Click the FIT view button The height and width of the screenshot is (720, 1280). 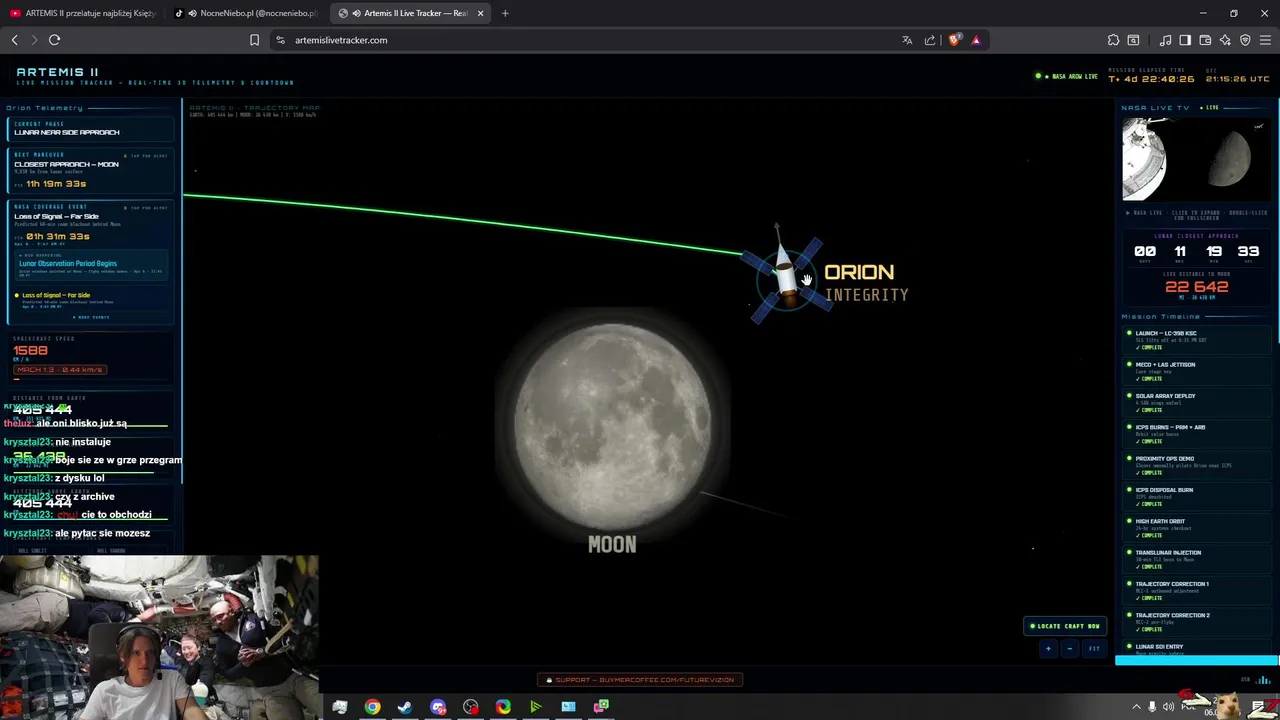point(1094,649)
